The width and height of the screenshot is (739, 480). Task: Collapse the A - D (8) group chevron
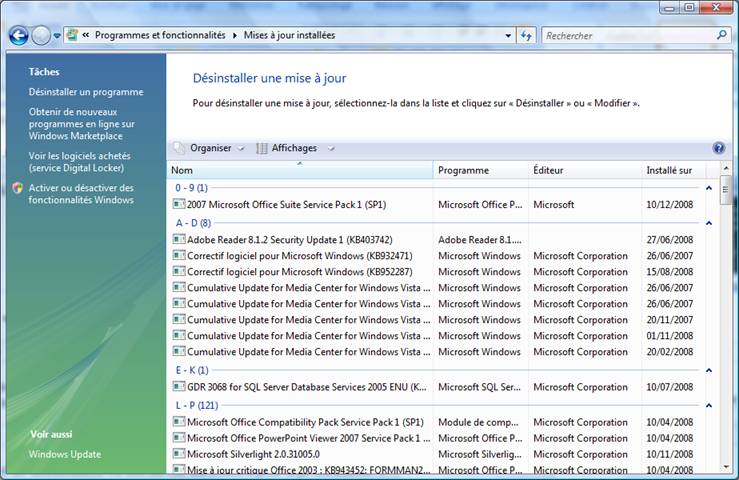(708, 223)
